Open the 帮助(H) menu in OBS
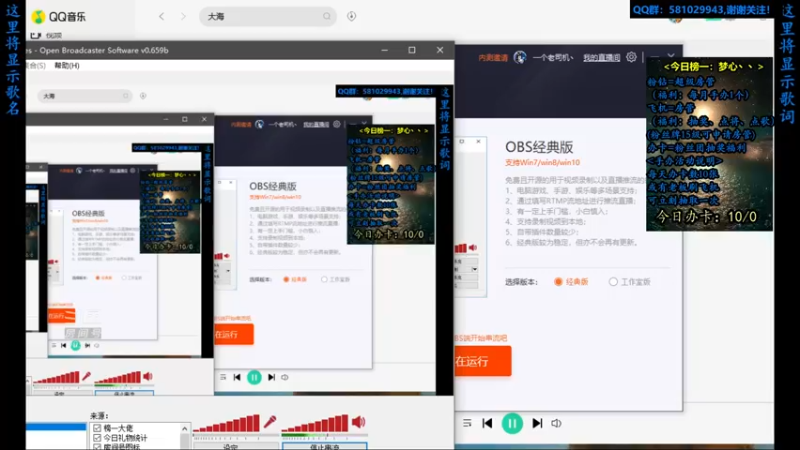 click(67, 65)
